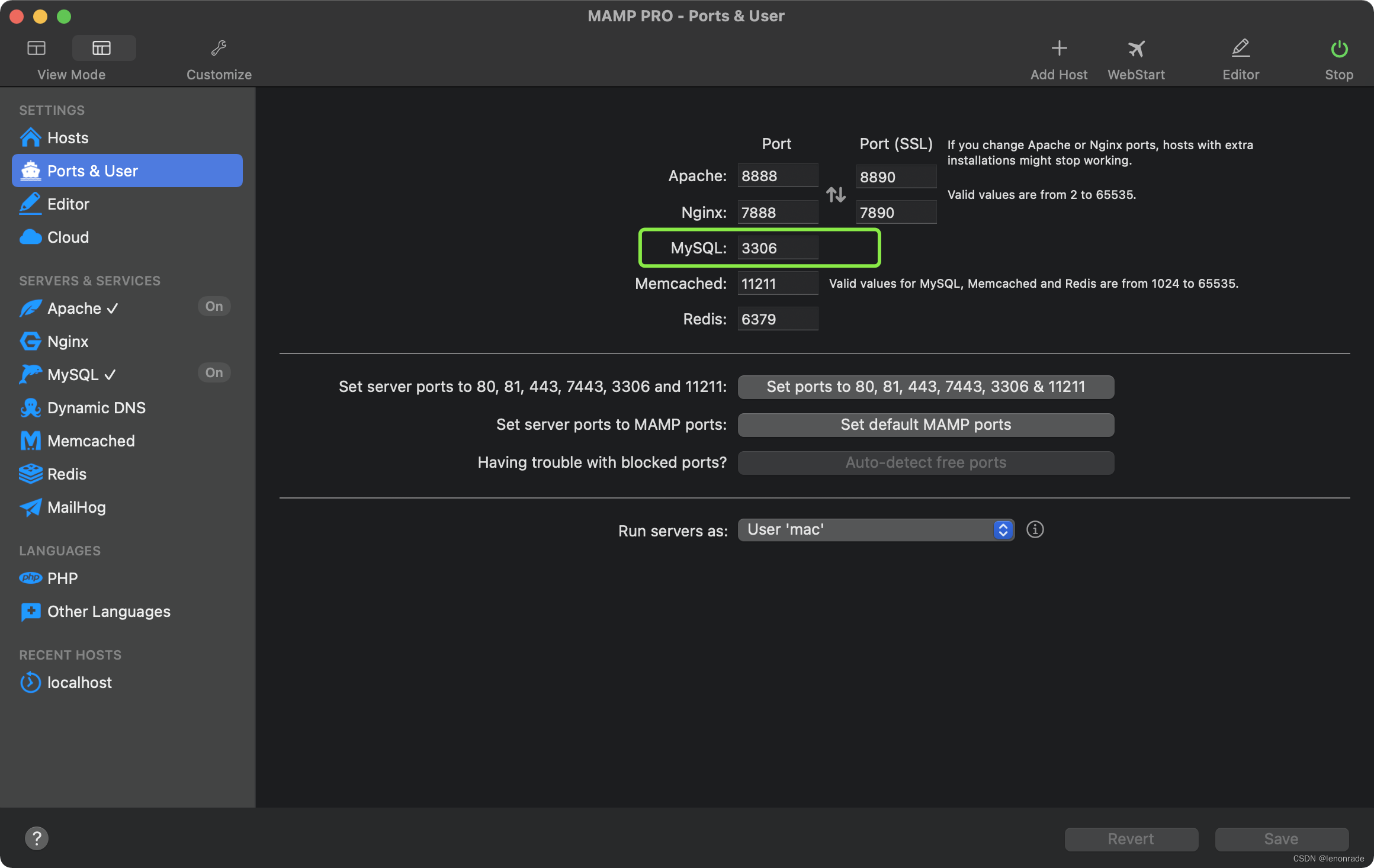Viewport: 1374px width, 868px height.
Task: Click the Apache port field 8888
Action: 778,176
